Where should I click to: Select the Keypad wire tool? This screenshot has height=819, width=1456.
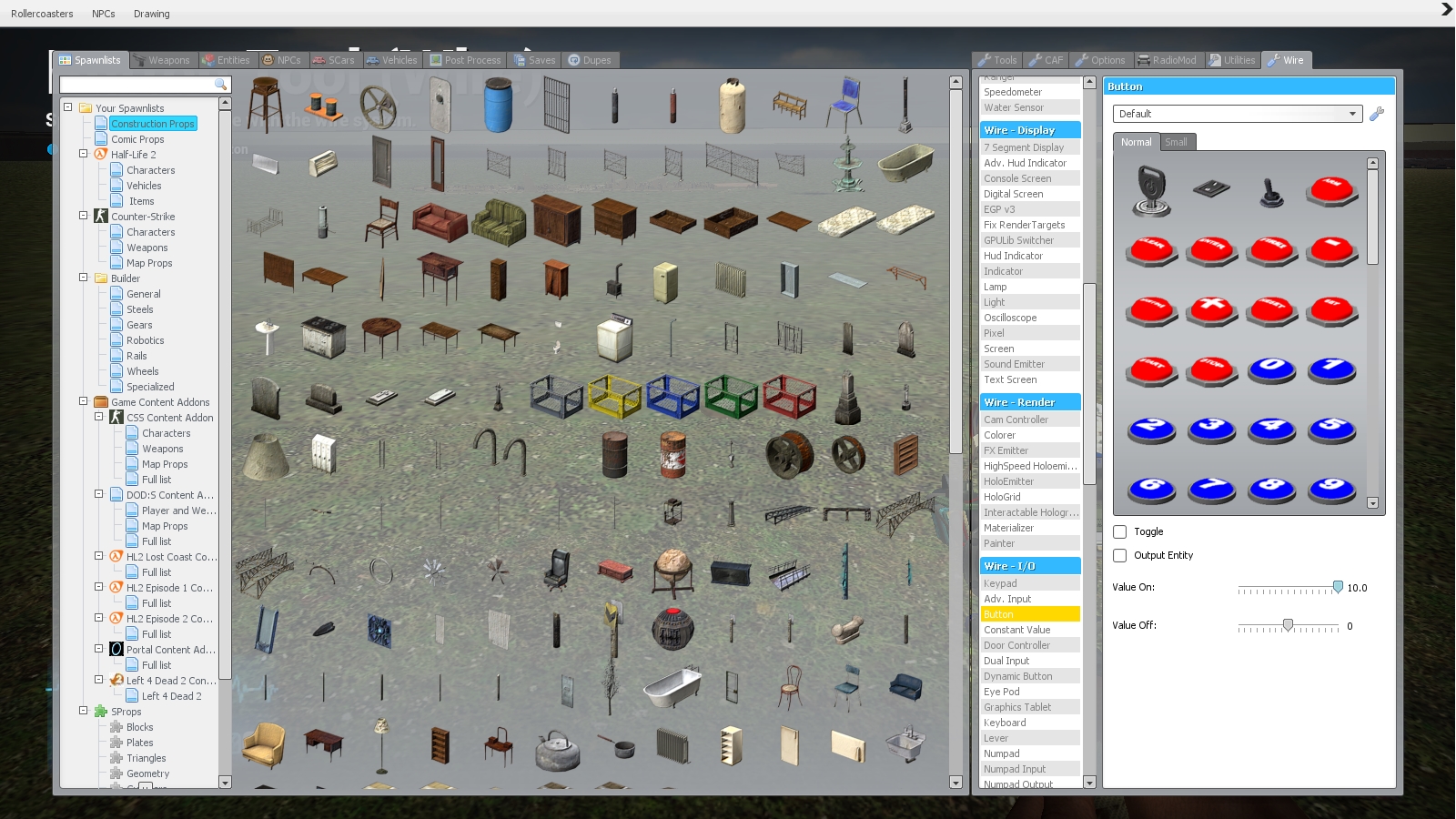pyautogui.click(x=1030, y=583)
